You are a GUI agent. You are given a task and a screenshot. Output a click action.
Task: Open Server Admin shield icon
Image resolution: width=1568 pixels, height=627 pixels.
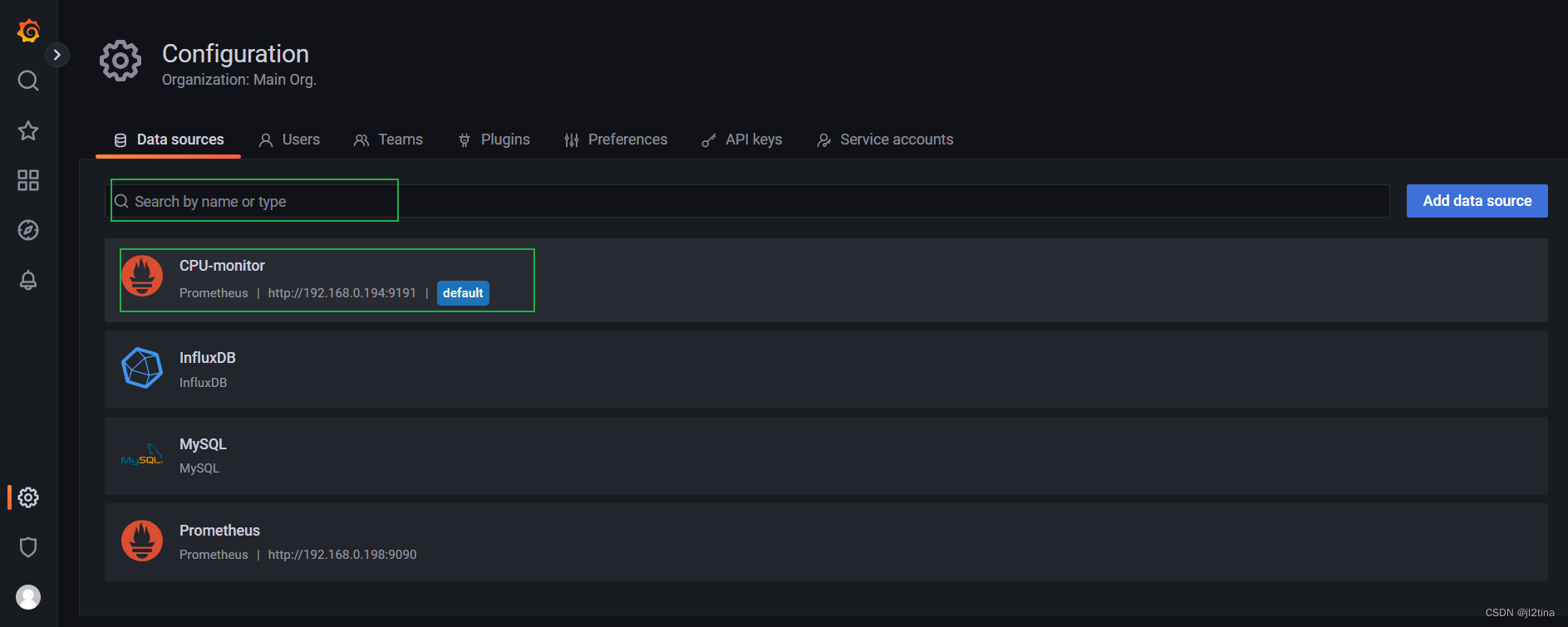pyautogui.click(x=28, y=547)
